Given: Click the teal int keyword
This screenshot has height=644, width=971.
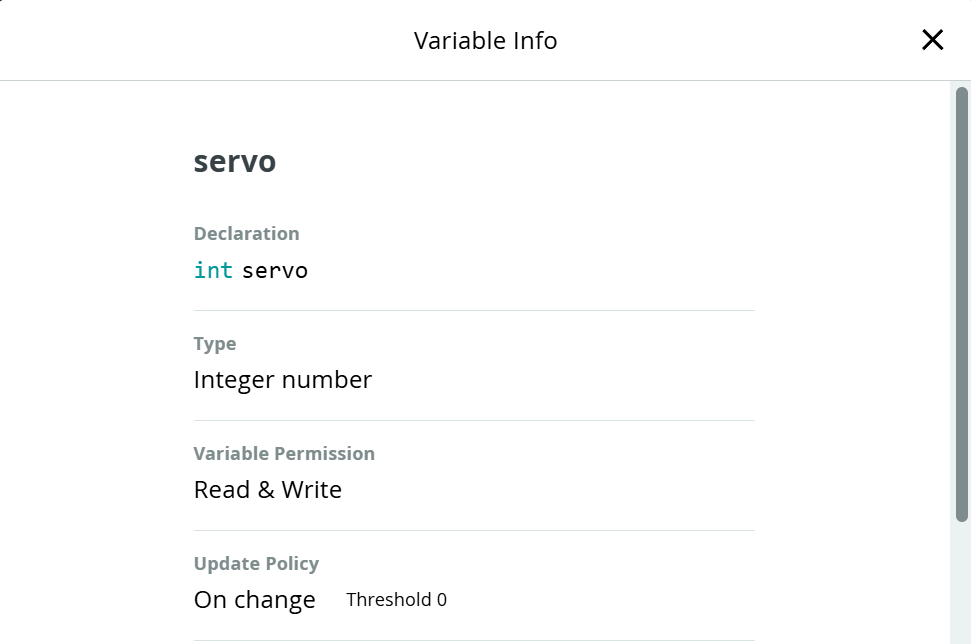Looking at the screenshot, I should coord(213,270).
